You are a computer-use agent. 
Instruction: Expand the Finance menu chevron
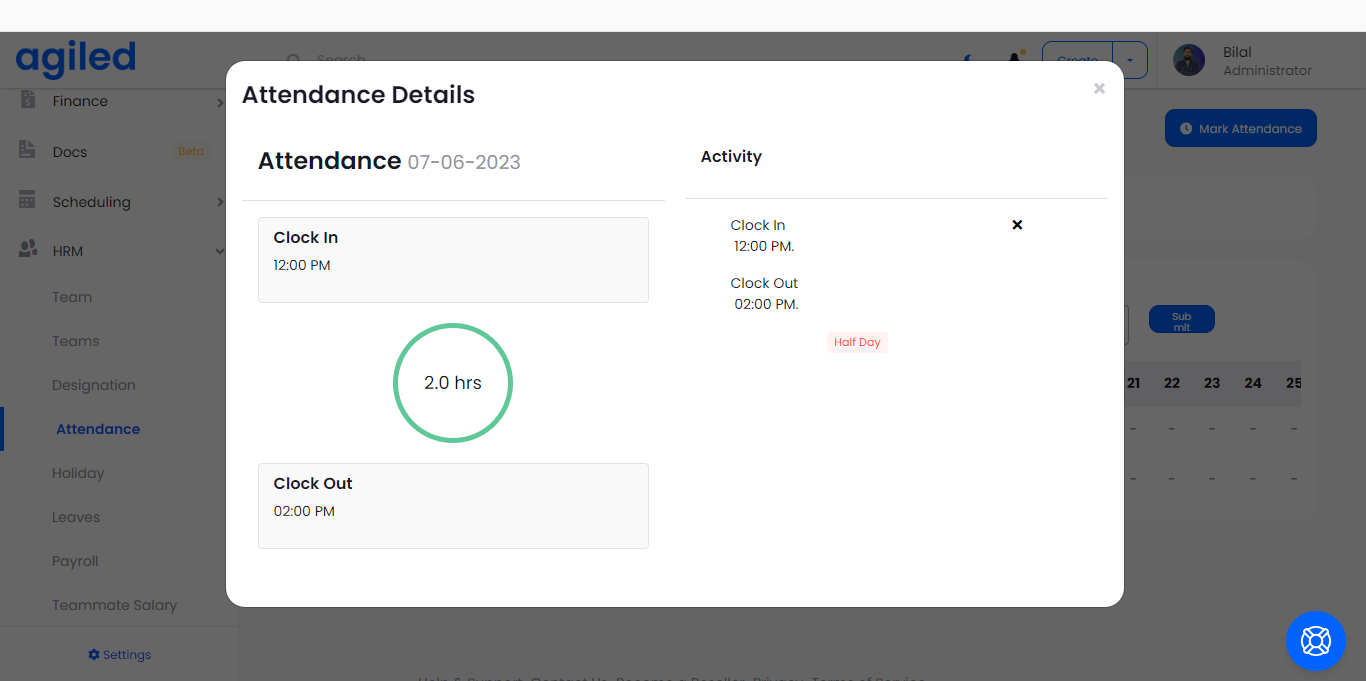coord(219,102)
